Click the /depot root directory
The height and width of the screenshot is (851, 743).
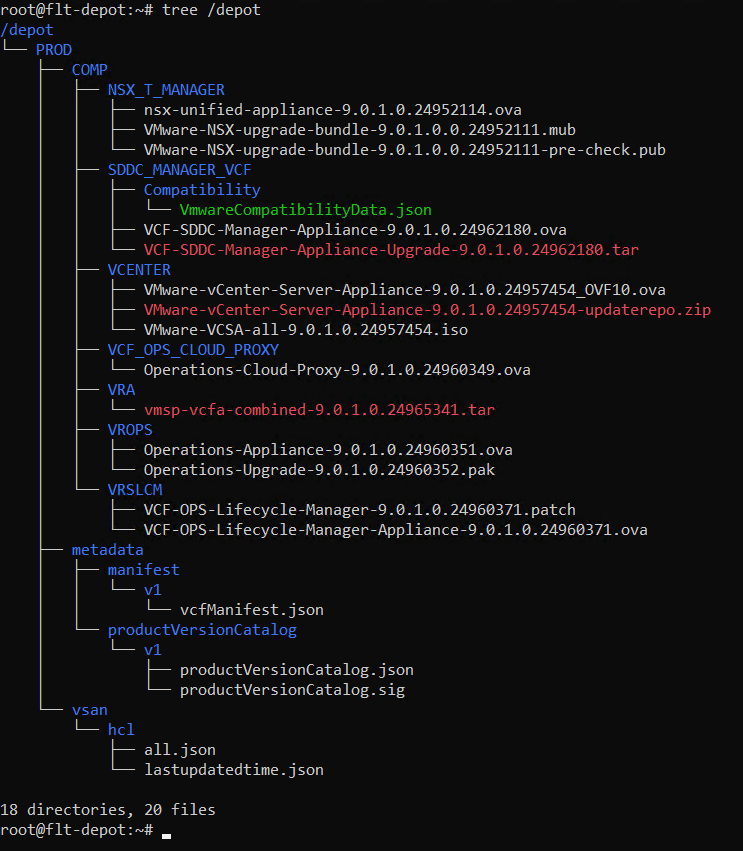click(27, 30)
